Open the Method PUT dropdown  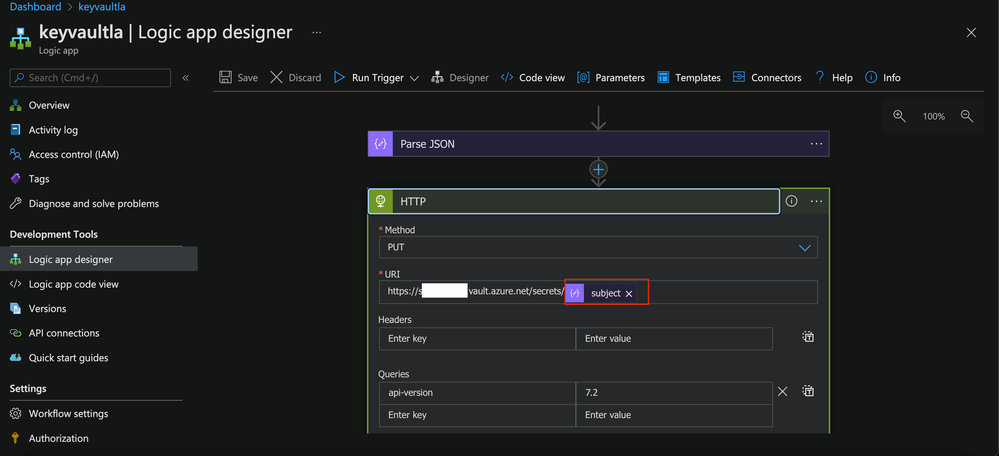coord(598,247)
